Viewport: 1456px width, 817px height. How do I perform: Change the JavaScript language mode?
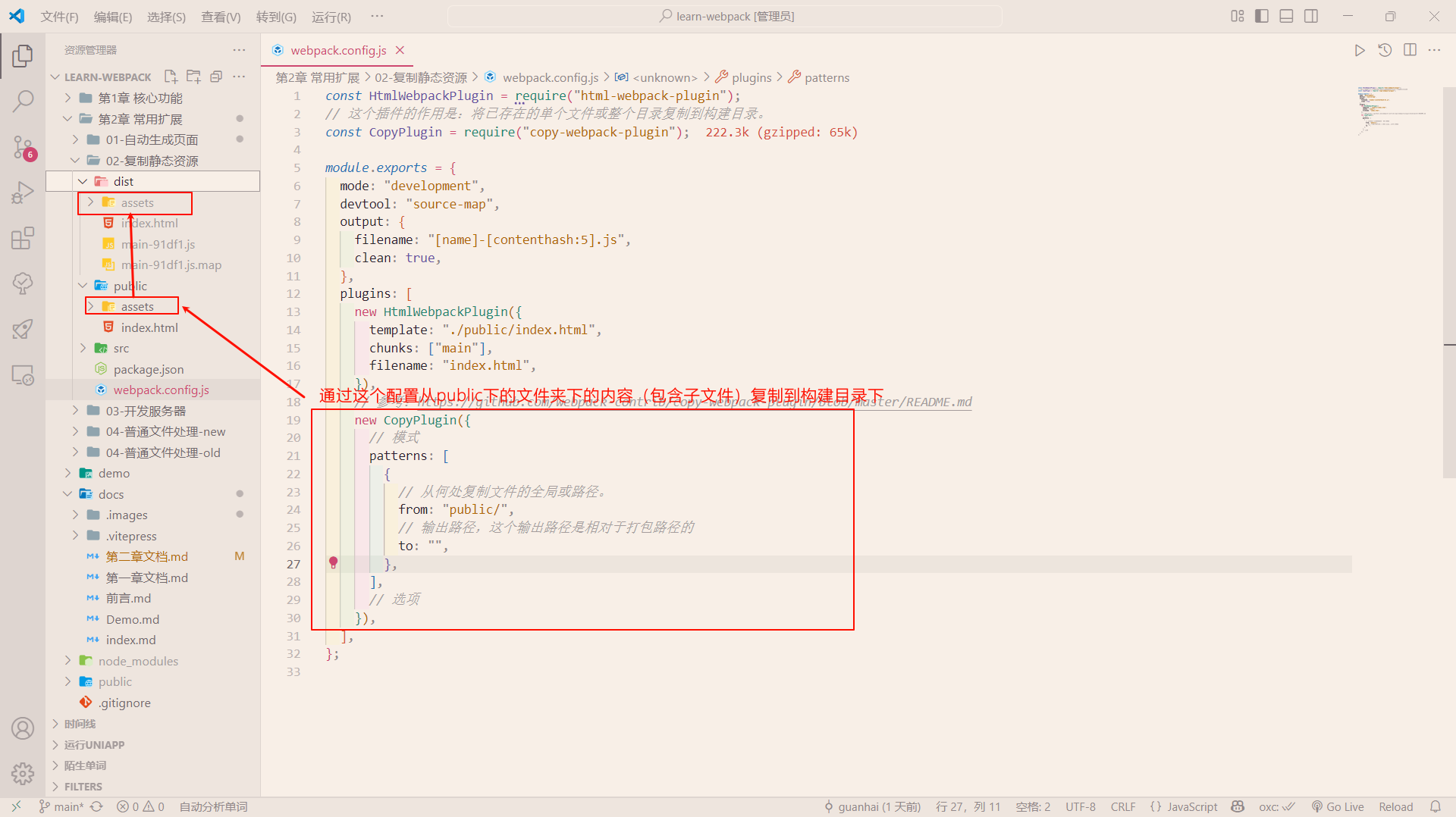click(x=1184, y=806)
